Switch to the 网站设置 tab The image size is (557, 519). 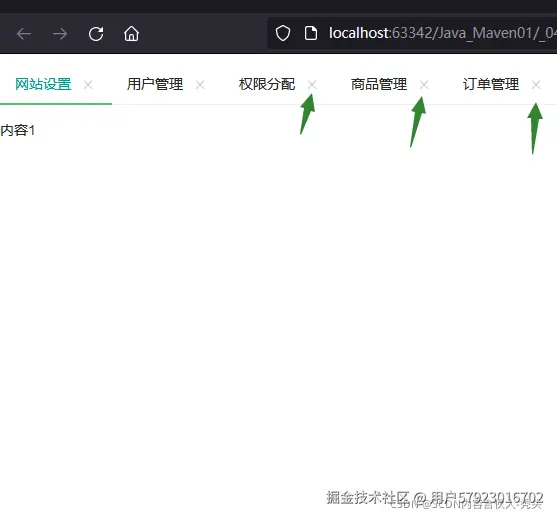click(x=43, y=85)
